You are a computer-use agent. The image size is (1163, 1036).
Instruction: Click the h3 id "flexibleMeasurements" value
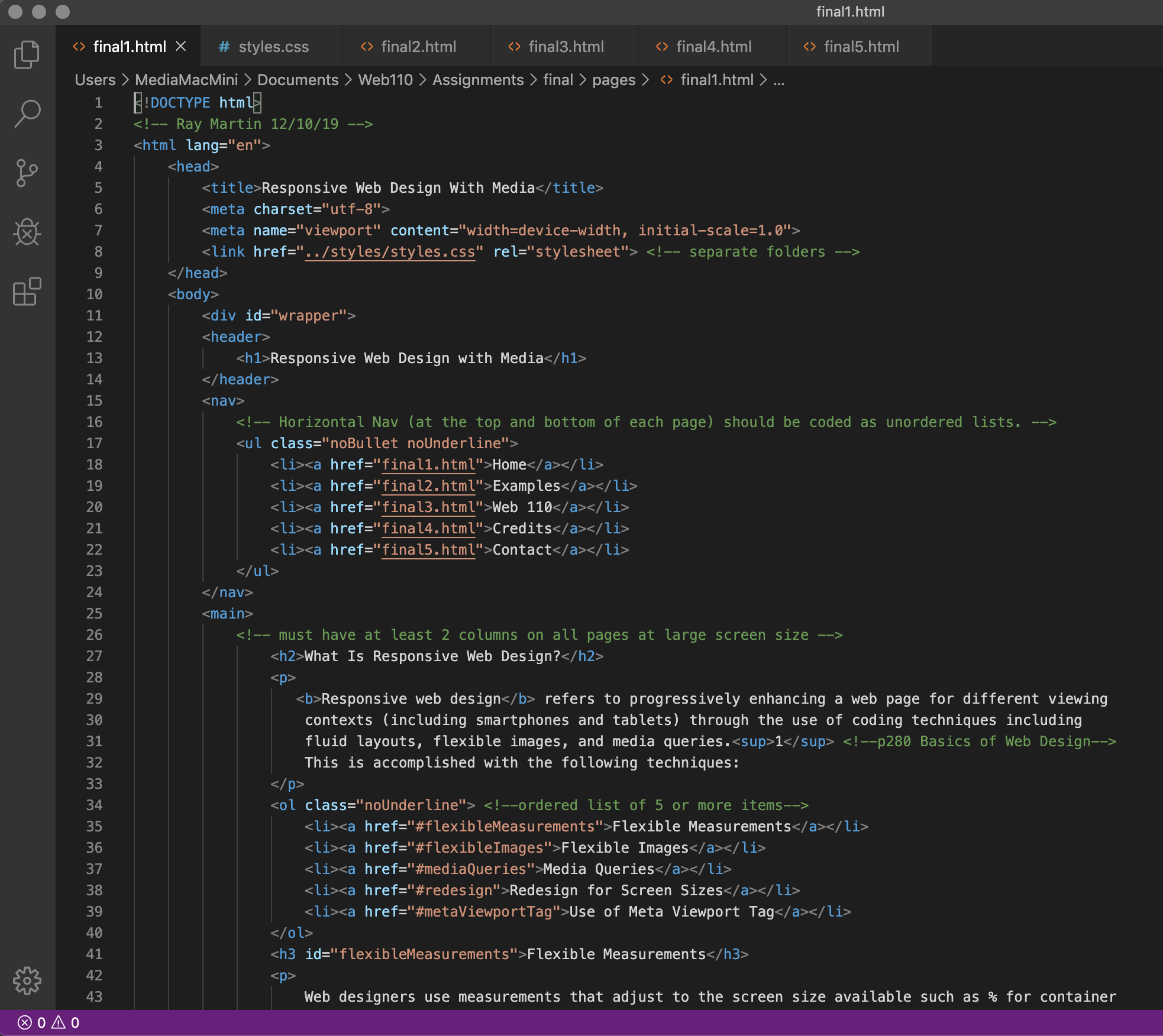424,954
